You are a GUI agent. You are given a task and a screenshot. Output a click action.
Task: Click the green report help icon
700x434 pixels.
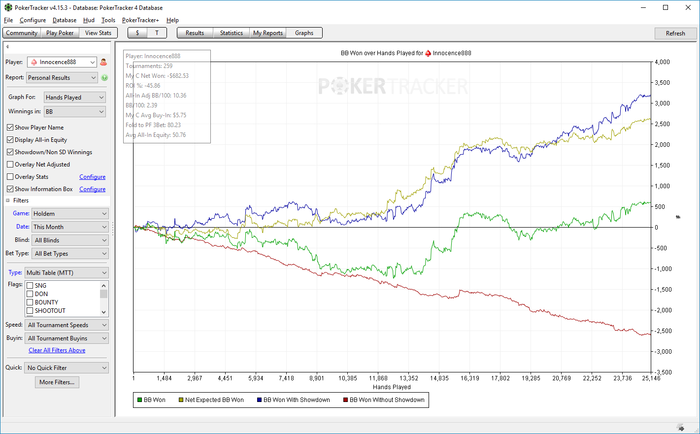click(x=104, y=78)
